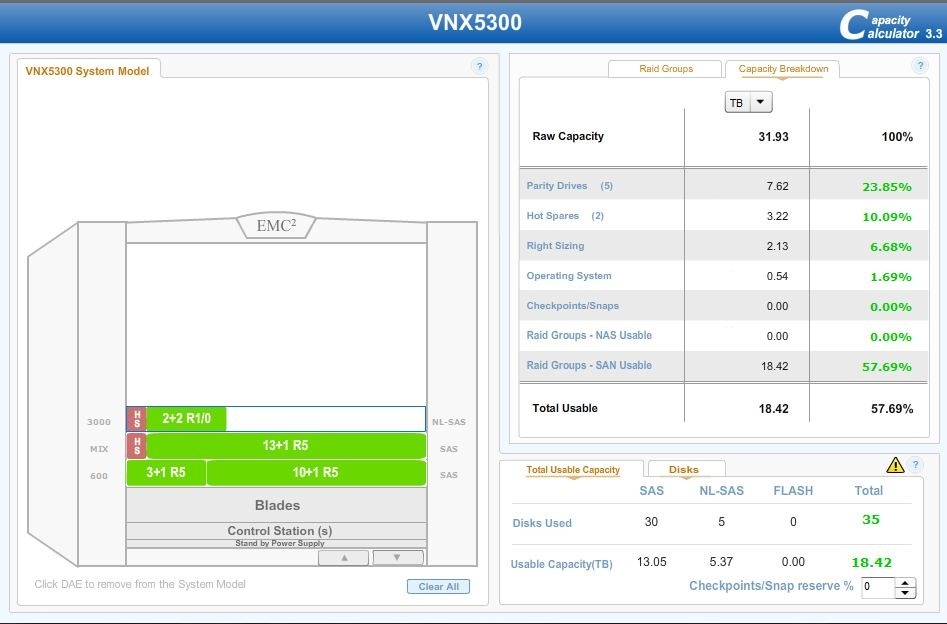Click the 23.85% parity percentage
The height and width of the screenshot is (624, 947).
coord(887,187)
